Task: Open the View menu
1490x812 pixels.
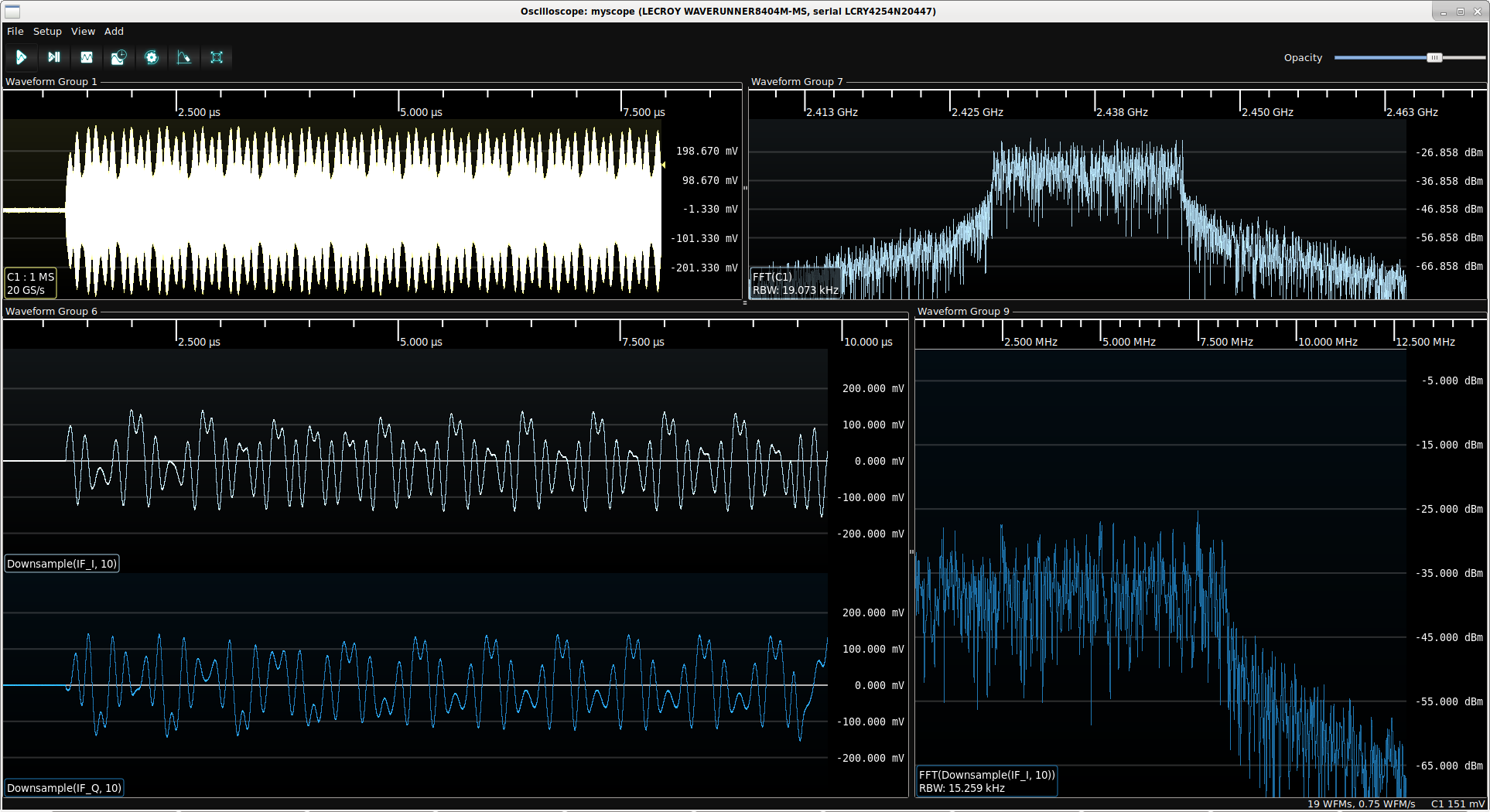Action: pos(83,32)
